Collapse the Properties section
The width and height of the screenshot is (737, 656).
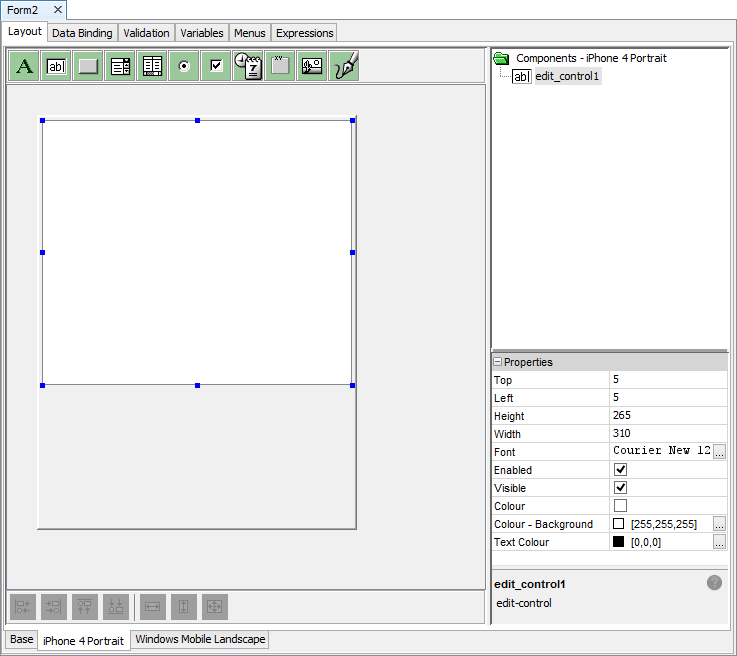(x=497, y=362)
